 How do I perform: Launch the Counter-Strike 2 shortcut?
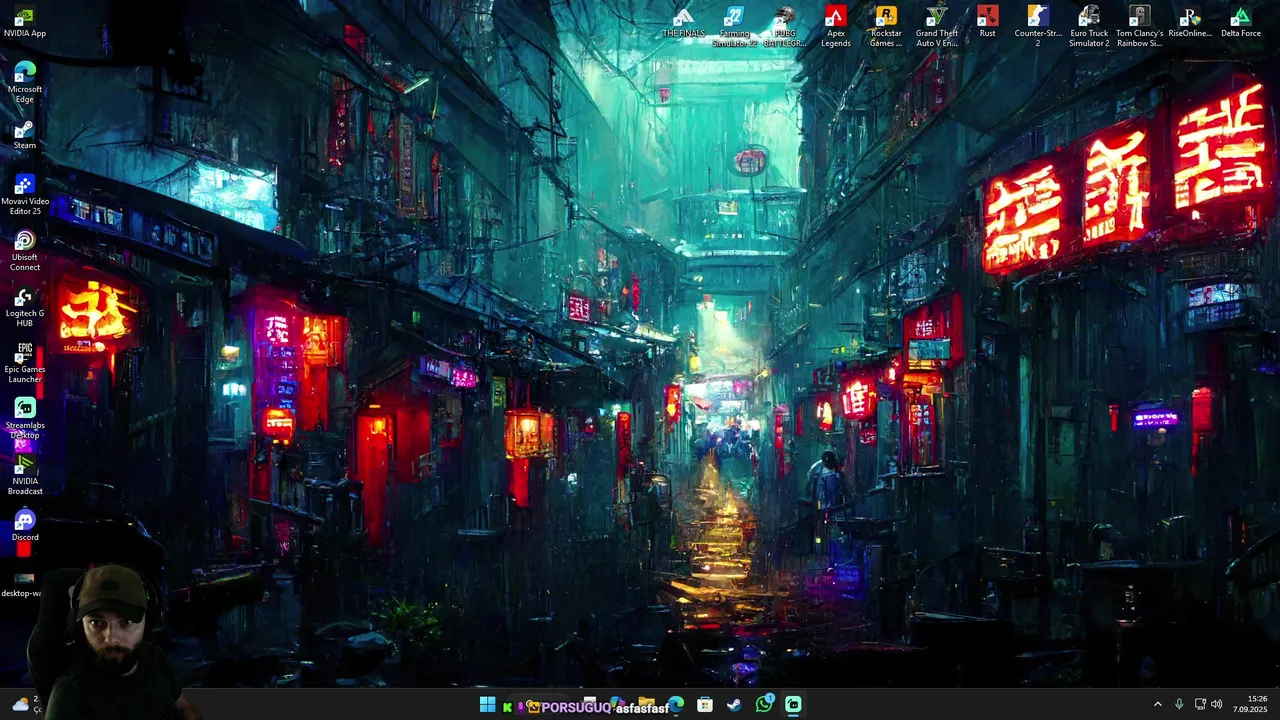click(x=1038, y=27)
